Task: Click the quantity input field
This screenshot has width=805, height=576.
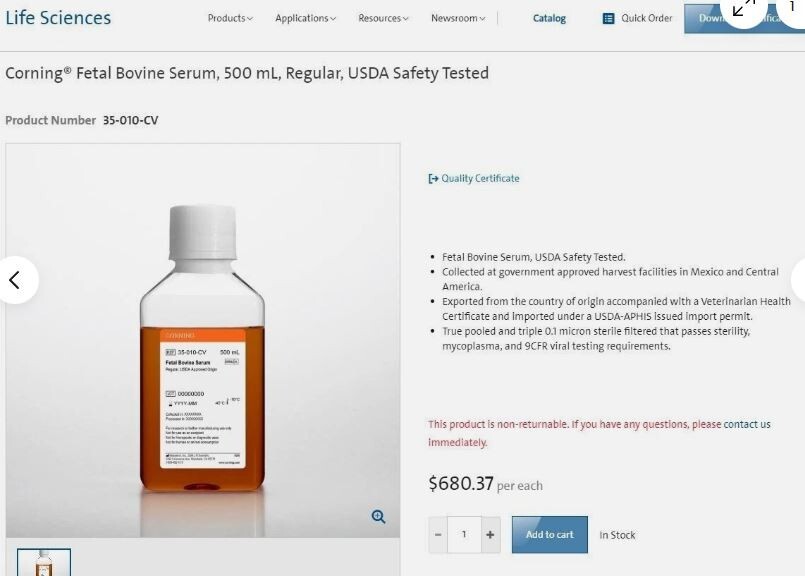Action: coord(463,535)
